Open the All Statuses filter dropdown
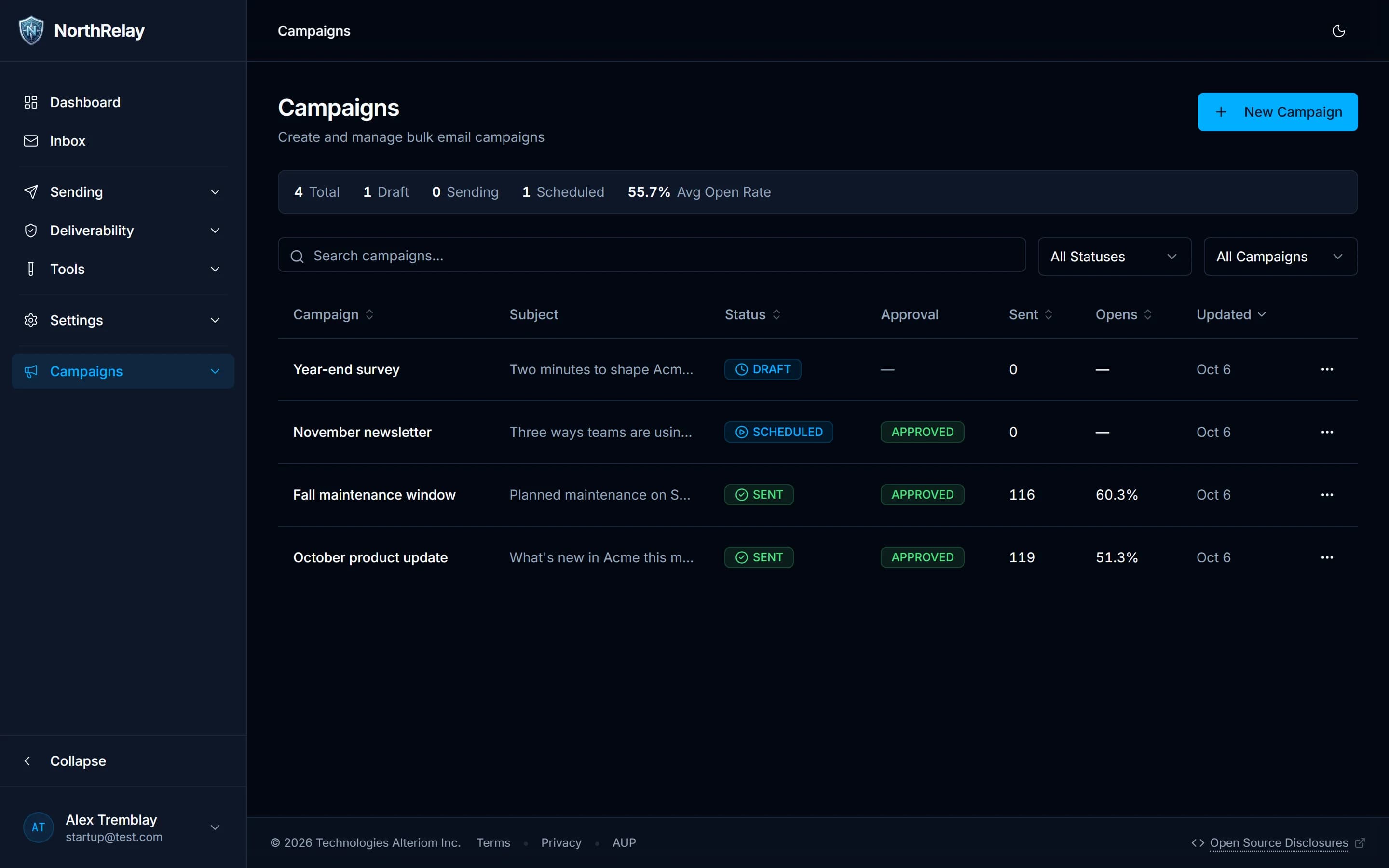The width and height of the screenshot is (1389, 868). (x=1114, y=257)
